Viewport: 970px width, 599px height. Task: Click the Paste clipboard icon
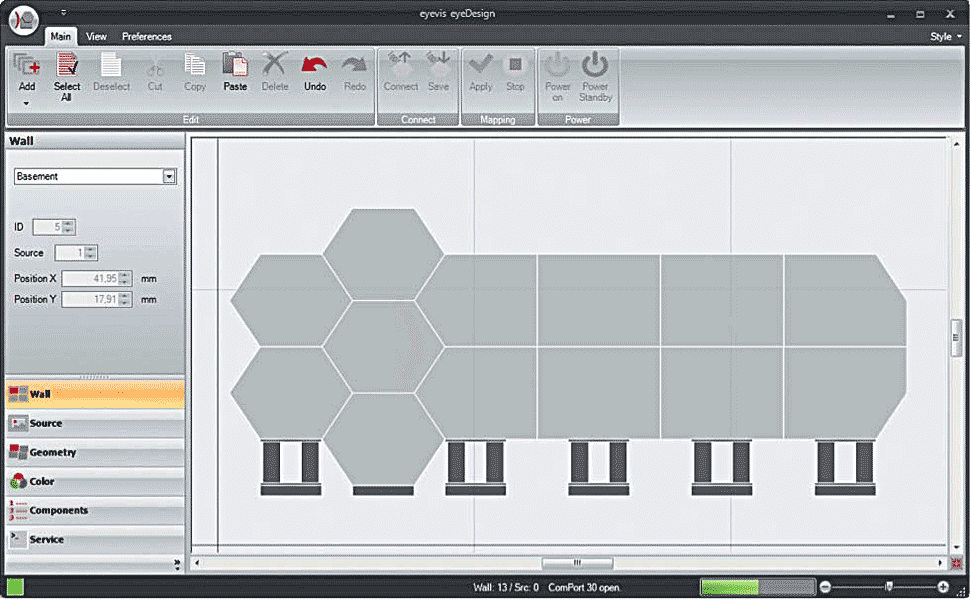[235, 66]
